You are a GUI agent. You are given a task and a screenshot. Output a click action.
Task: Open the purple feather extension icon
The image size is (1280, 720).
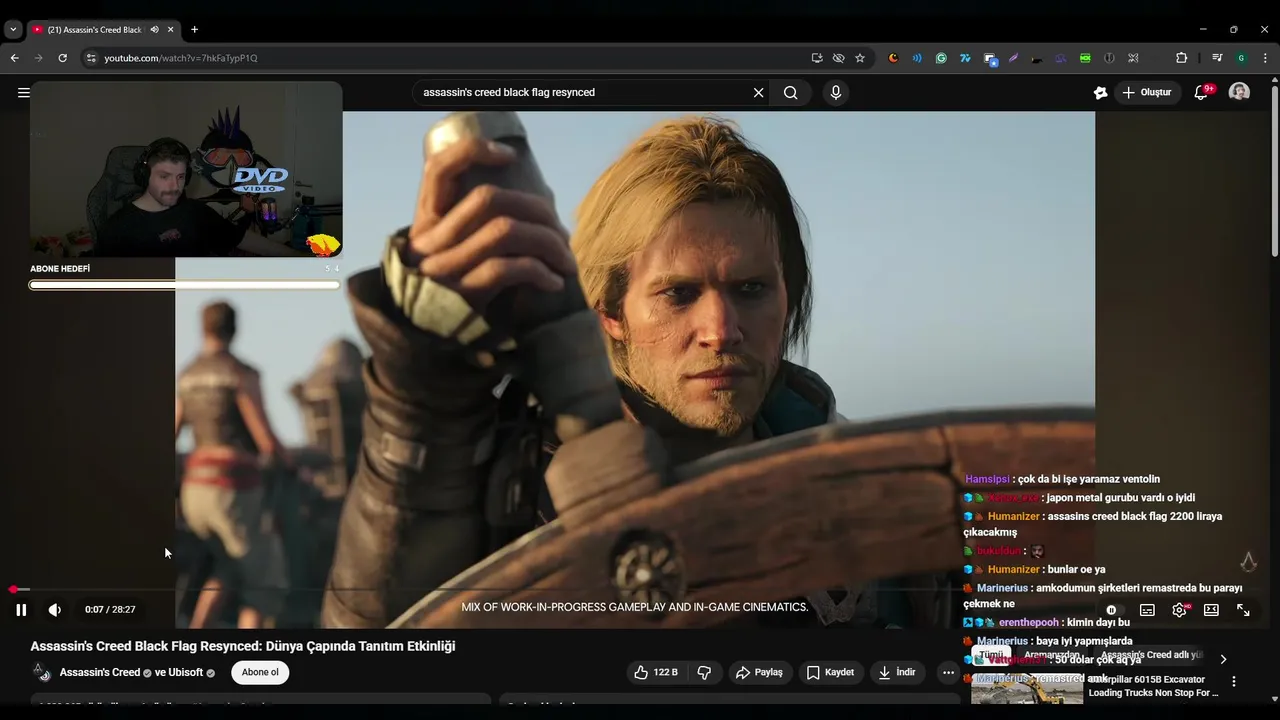(1013, 58)
